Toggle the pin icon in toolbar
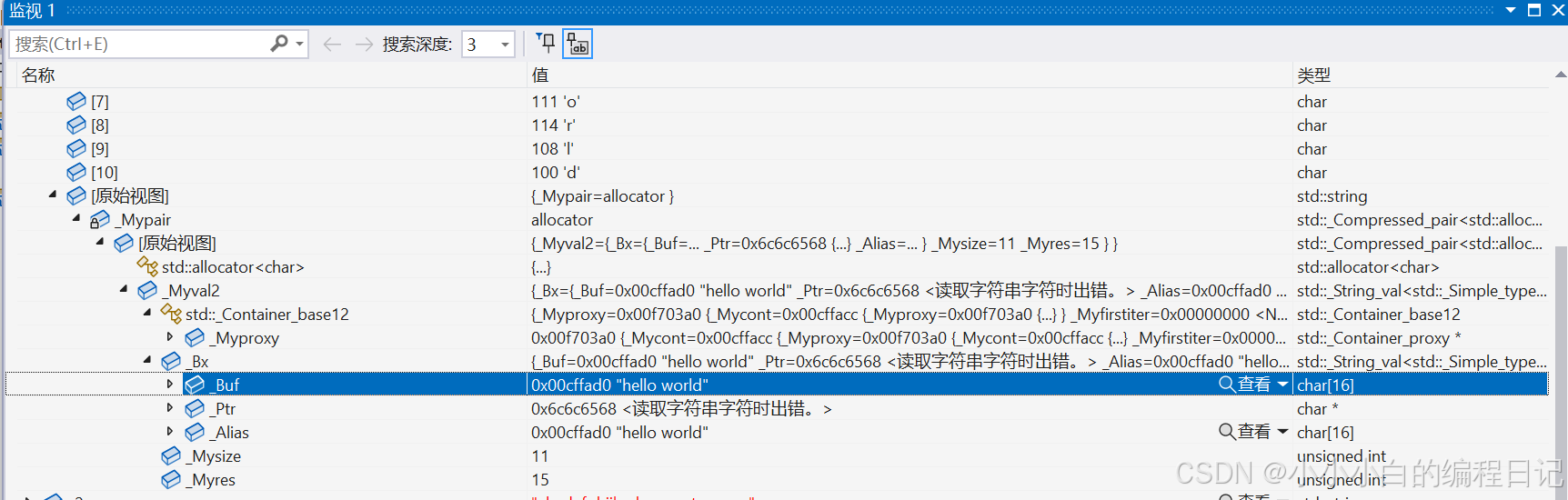Screen dimensions: 1568x500 click(x=546, y=43)
